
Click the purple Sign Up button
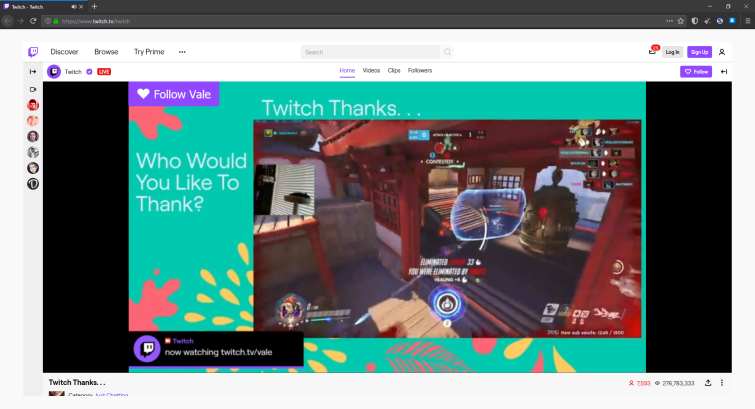click(x=699, y=52)
